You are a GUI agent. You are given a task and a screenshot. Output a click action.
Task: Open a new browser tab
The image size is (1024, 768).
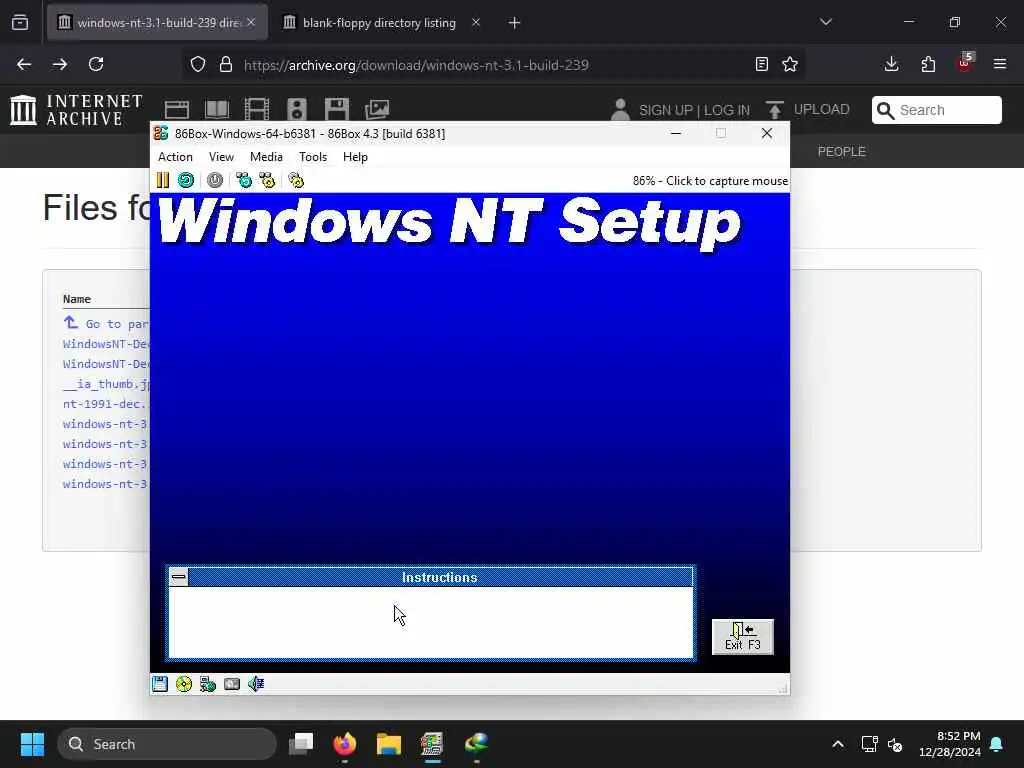pos(515,23)
